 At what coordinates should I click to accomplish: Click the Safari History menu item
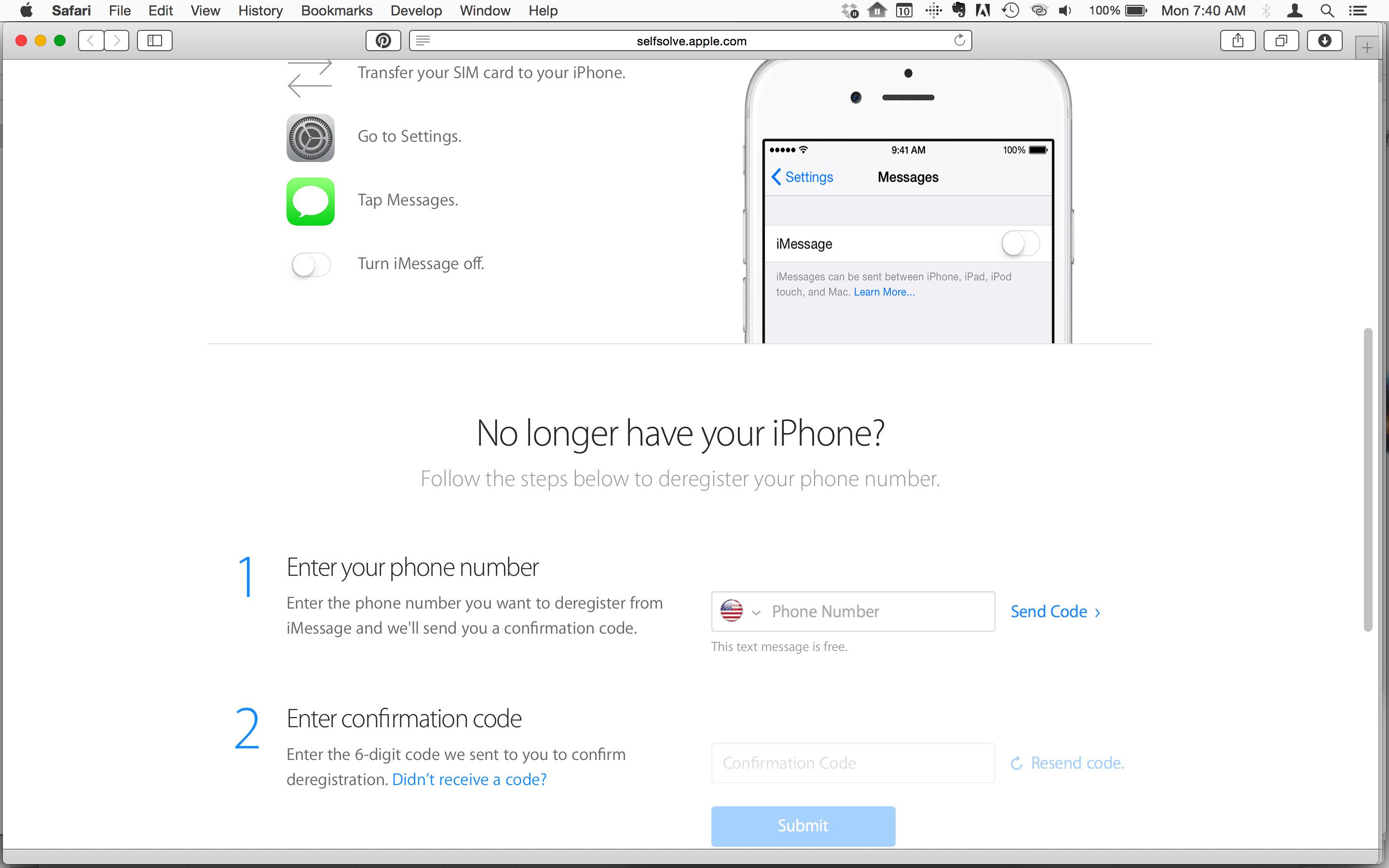[x=260, y=11]
